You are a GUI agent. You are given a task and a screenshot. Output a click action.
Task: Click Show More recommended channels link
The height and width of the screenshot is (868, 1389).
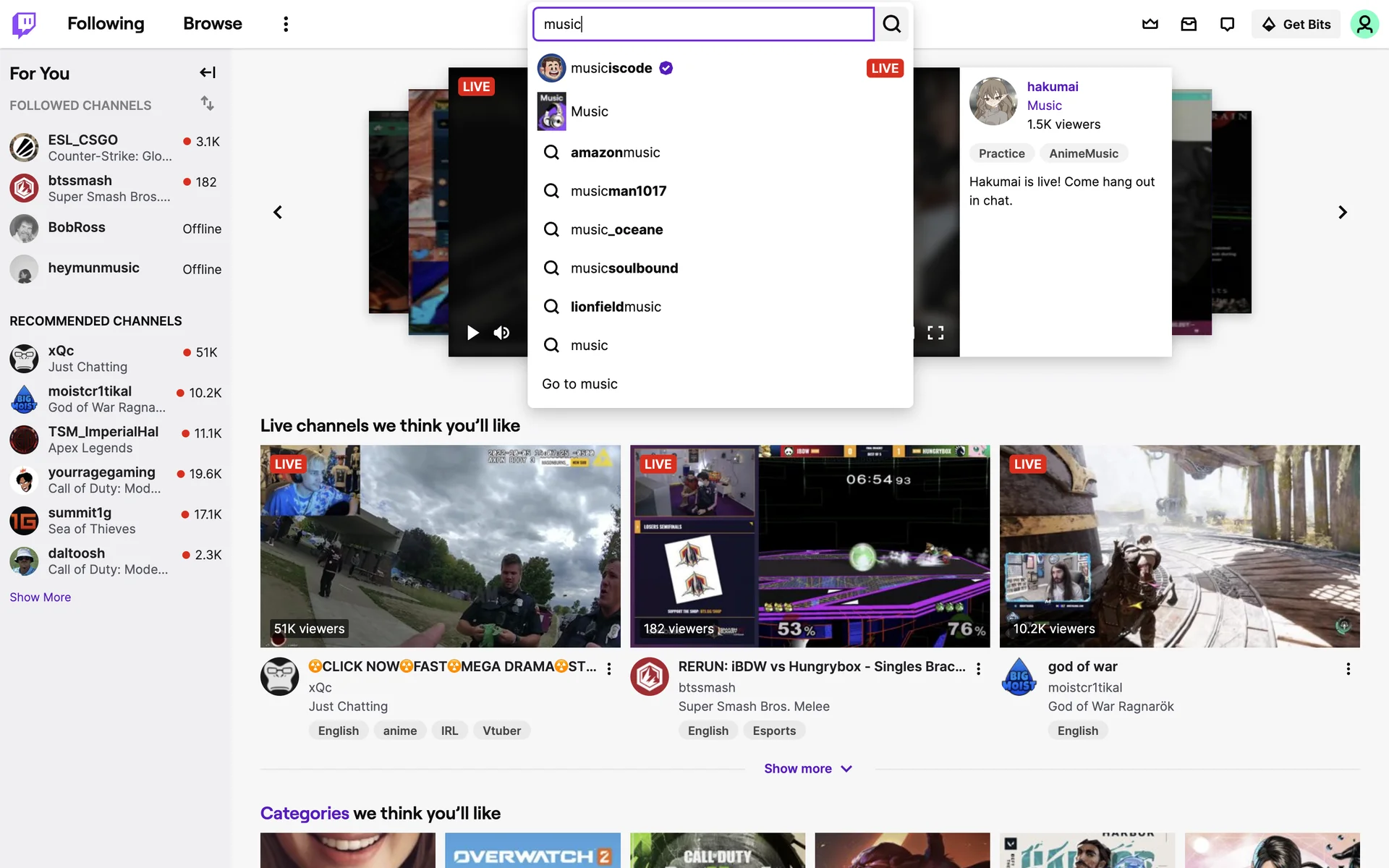click(x=40, y=597)
